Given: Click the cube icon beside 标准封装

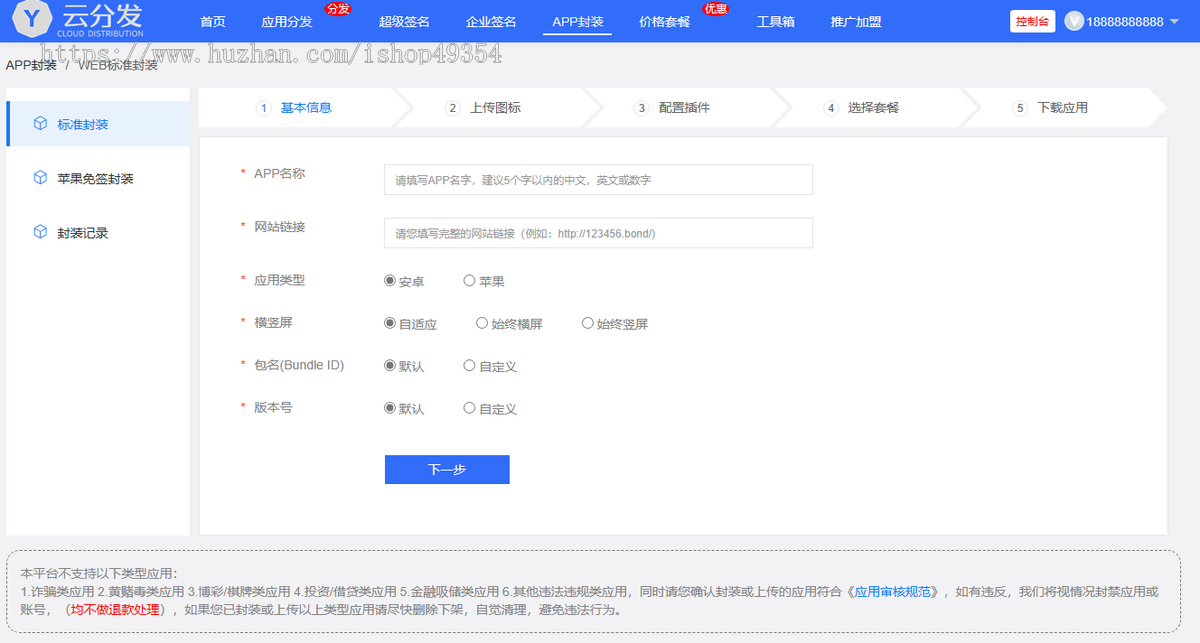Looking at the screenshot, I should (x=40, y=124).
